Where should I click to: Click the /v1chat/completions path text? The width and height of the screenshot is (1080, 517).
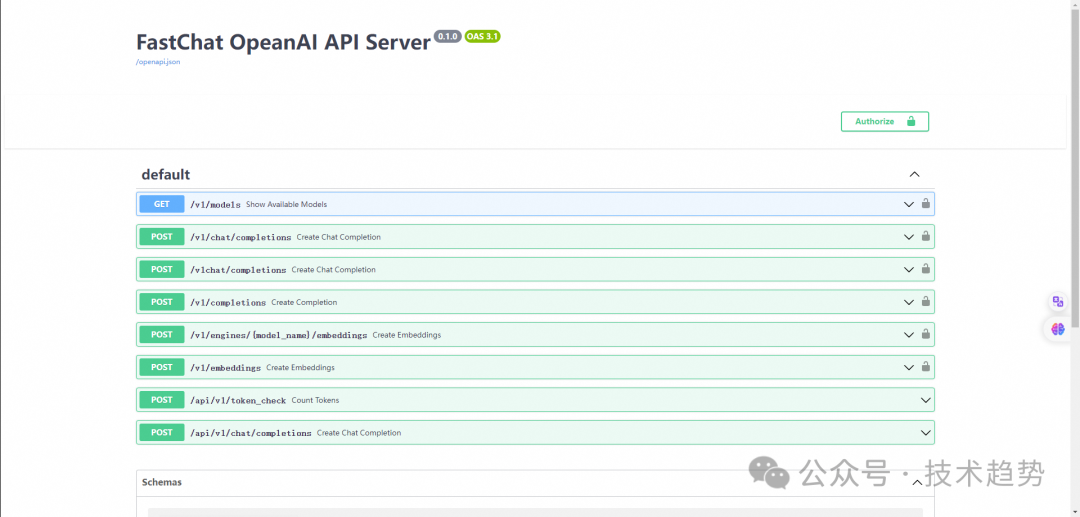point(238,270)
